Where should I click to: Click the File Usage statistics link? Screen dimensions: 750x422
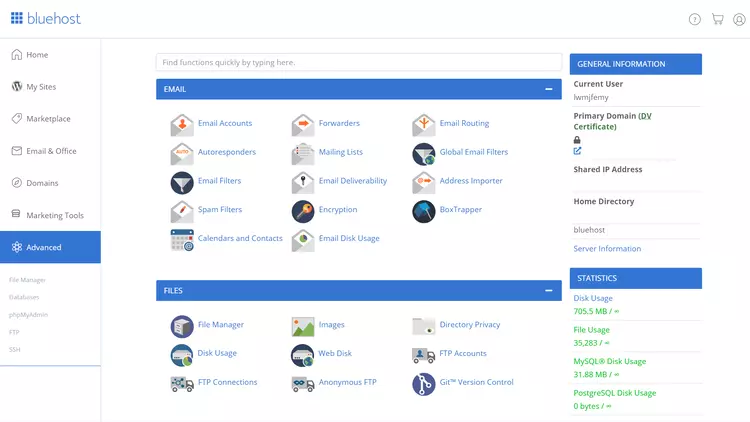coord(592,330)
